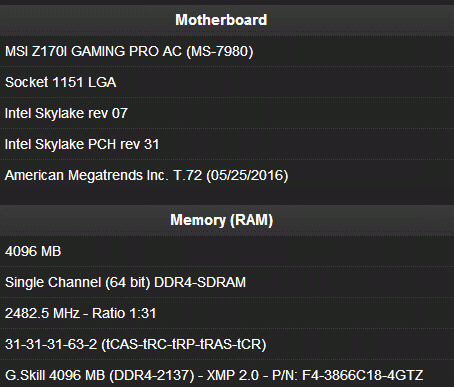Select the Single Channel DDR4-SDRAM row
This screenshot has width=454, height=387.
227,282
